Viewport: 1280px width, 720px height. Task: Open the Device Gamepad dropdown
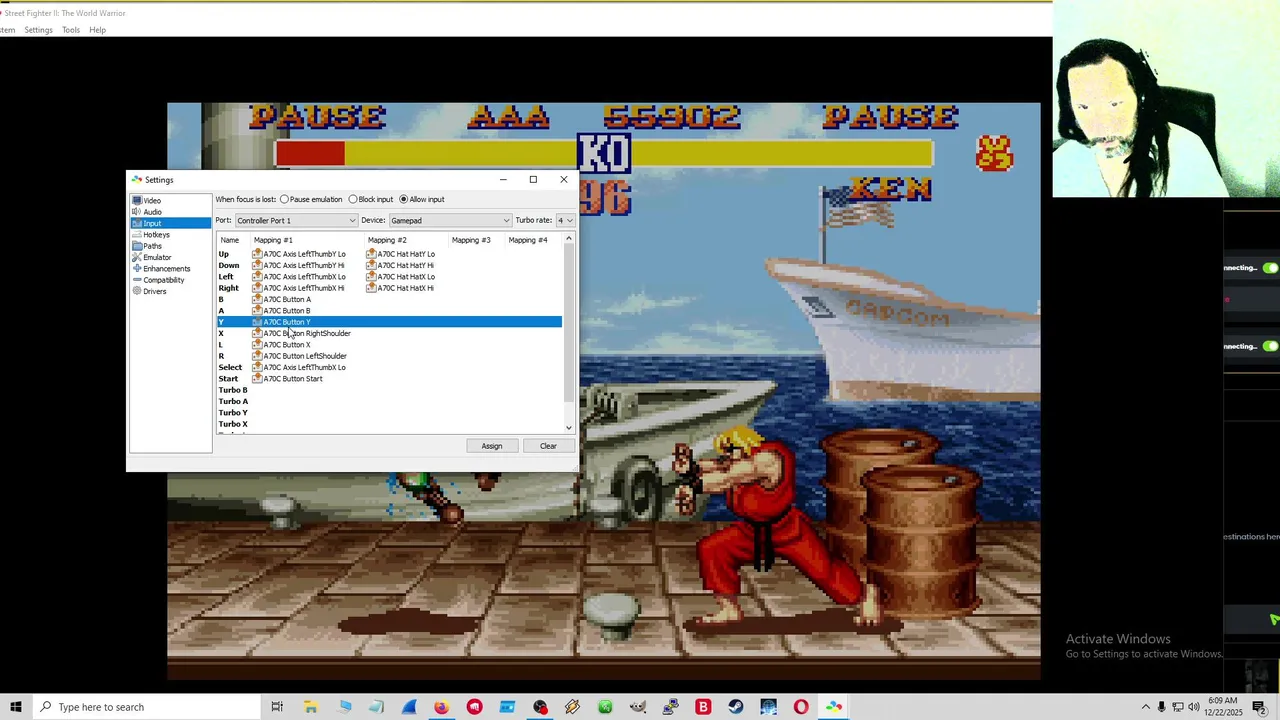click(450, 220)
